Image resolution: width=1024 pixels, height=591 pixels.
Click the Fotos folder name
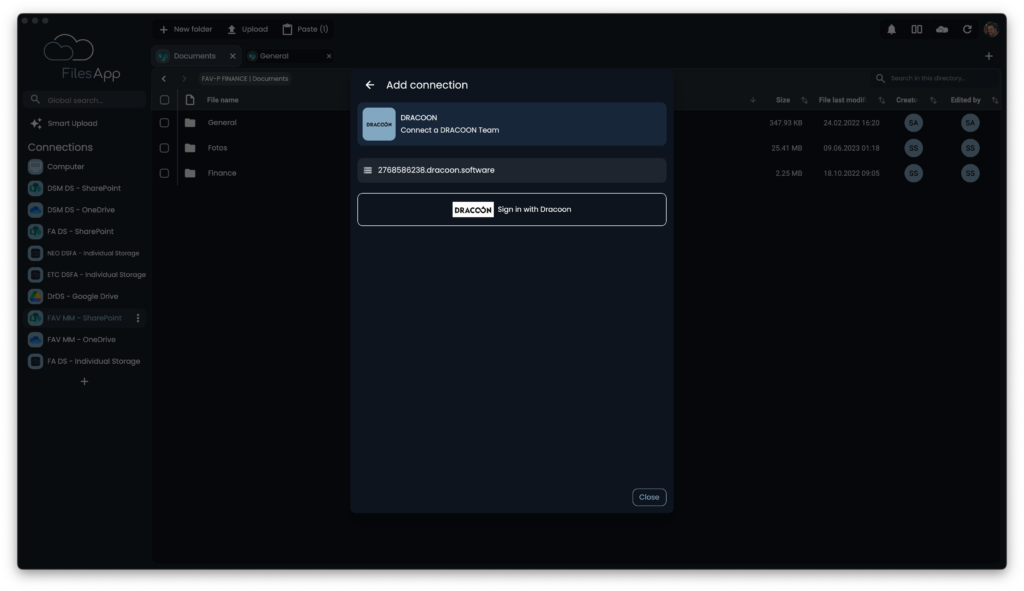click(x=217, y=148)
